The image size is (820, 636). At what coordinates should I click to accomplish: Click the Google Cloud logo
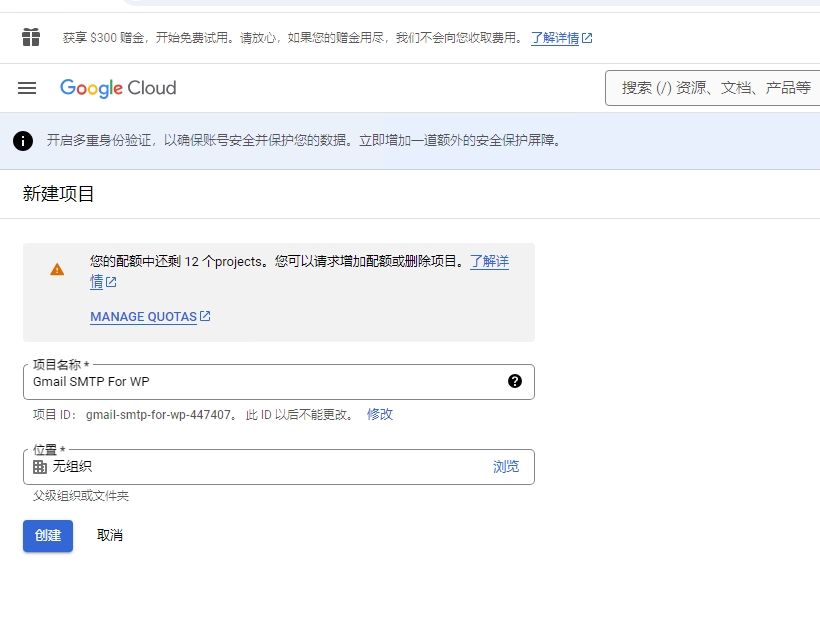(118, 88)
